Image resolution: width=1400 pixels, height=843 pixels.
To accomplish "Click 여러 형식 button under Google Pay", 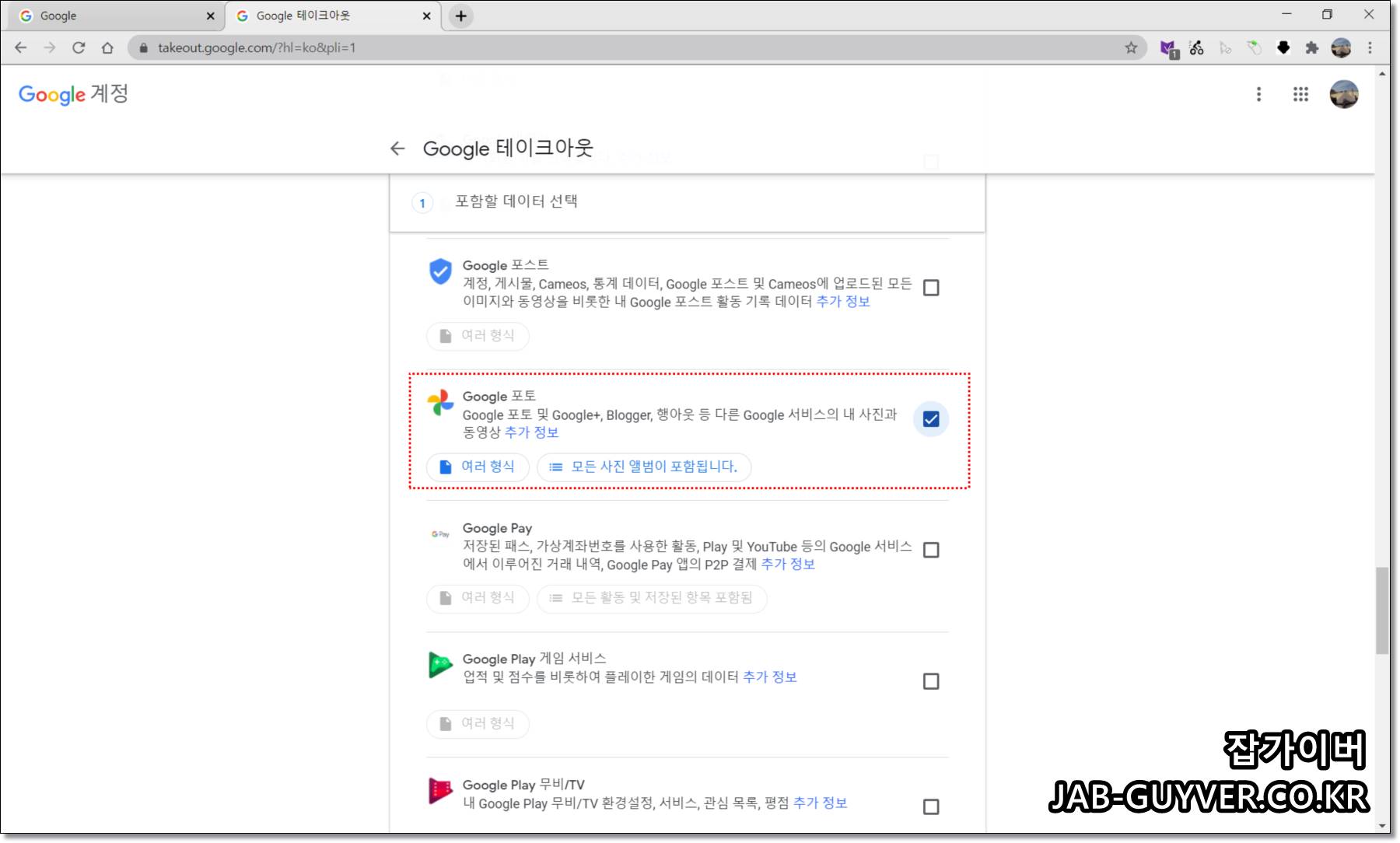I will pyautogui.click(x=478, y=598).
